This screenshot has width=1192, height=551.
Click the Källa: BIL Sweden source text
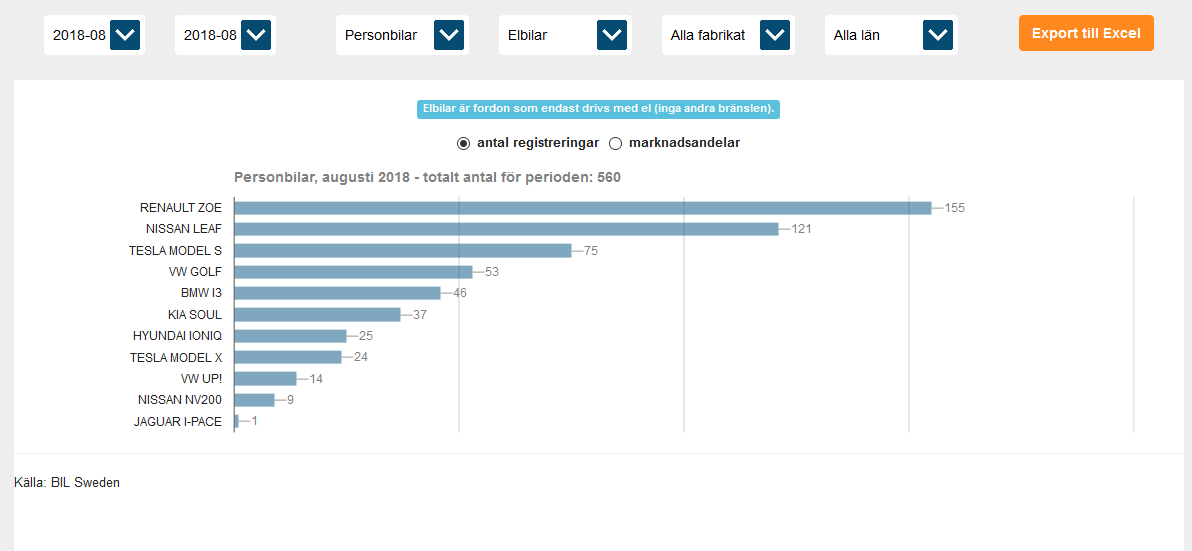pyautogui.click(x=67, y=483)
